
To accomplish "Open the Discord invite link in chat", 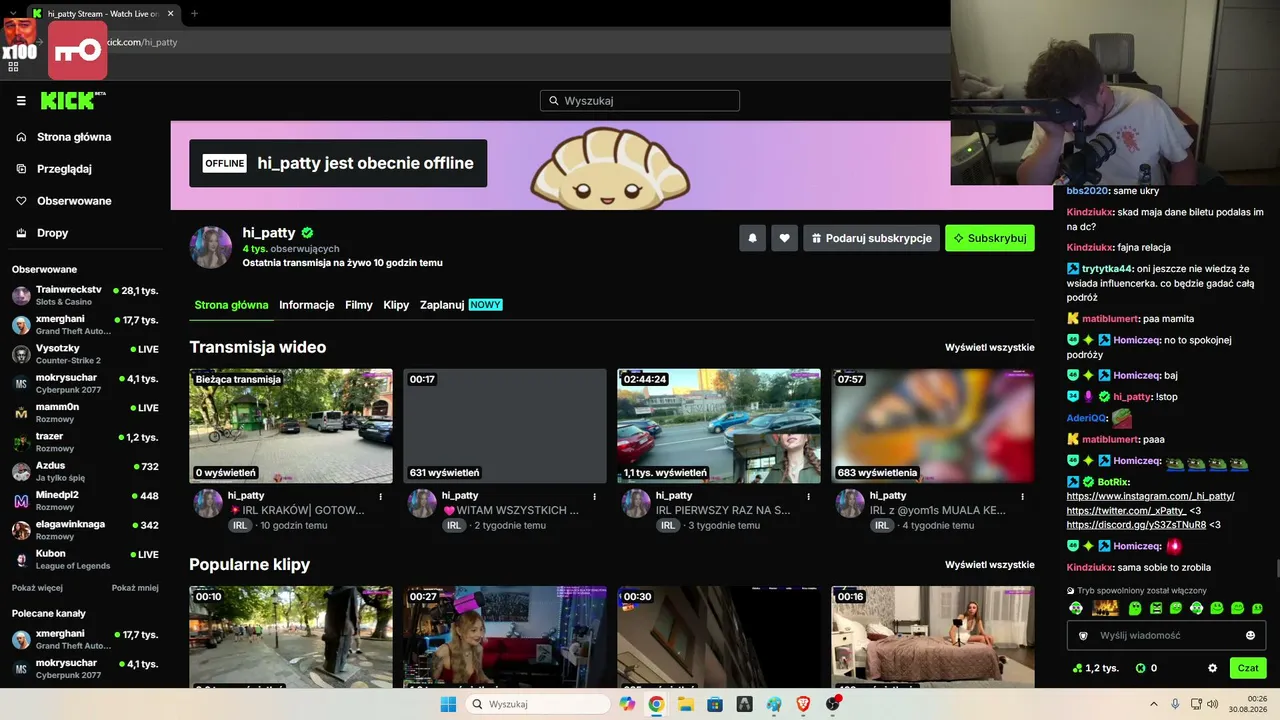I will coord(1136,524).
